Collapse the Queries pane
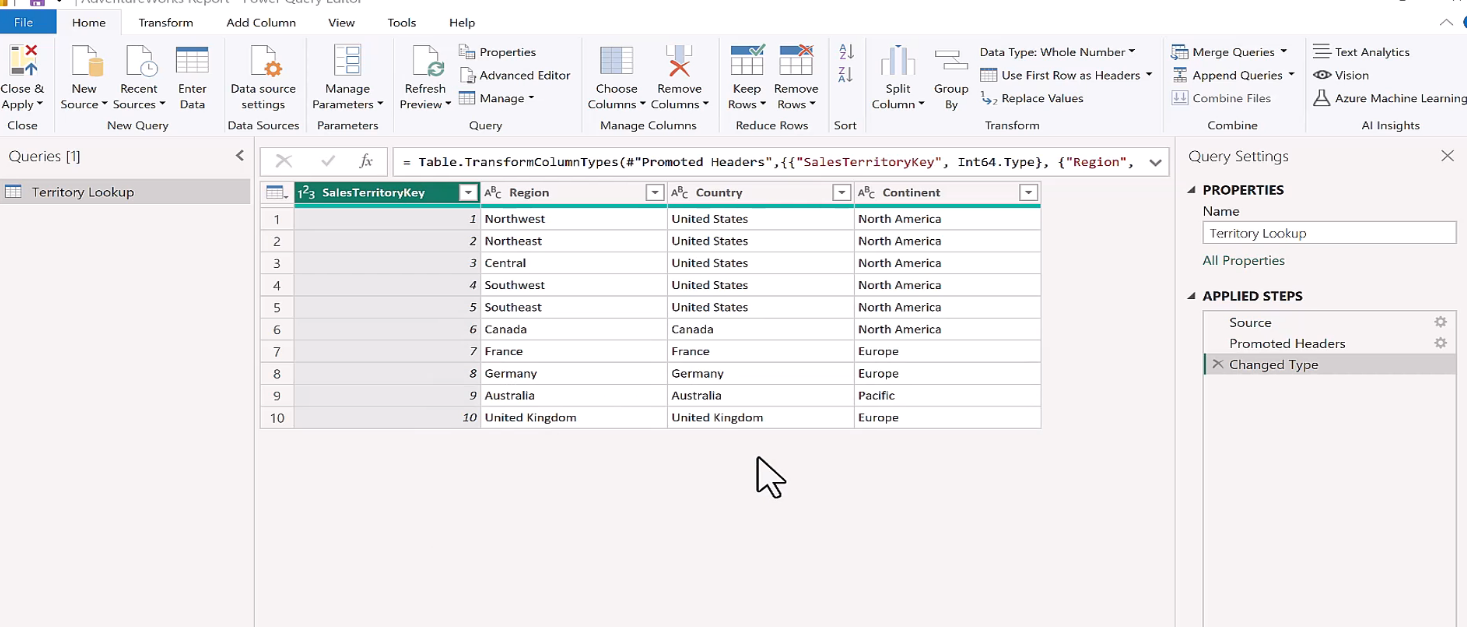 [x=240, y=156]
